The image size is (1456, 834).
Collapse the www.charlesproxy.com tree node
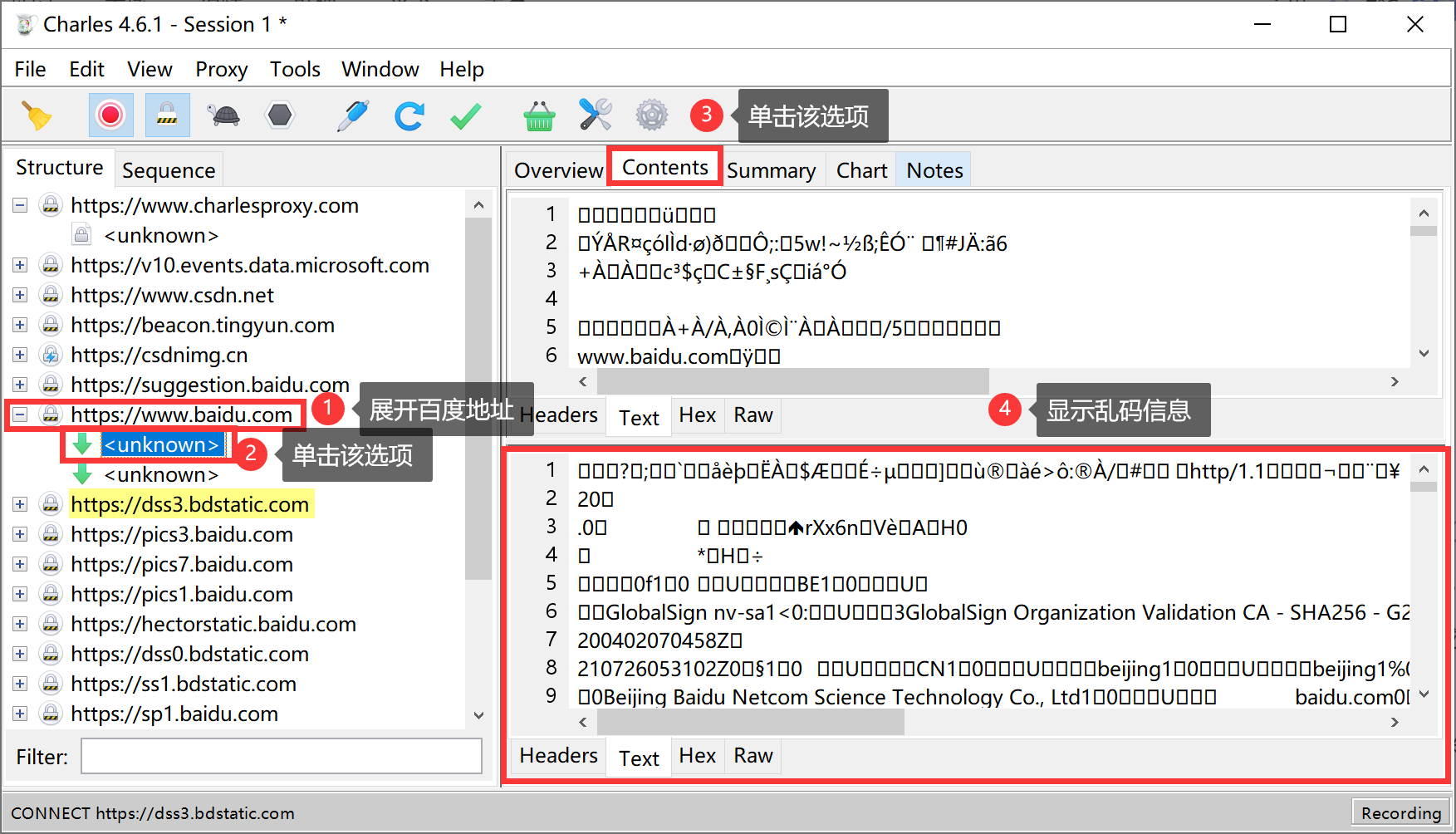[x=20, y=205]
